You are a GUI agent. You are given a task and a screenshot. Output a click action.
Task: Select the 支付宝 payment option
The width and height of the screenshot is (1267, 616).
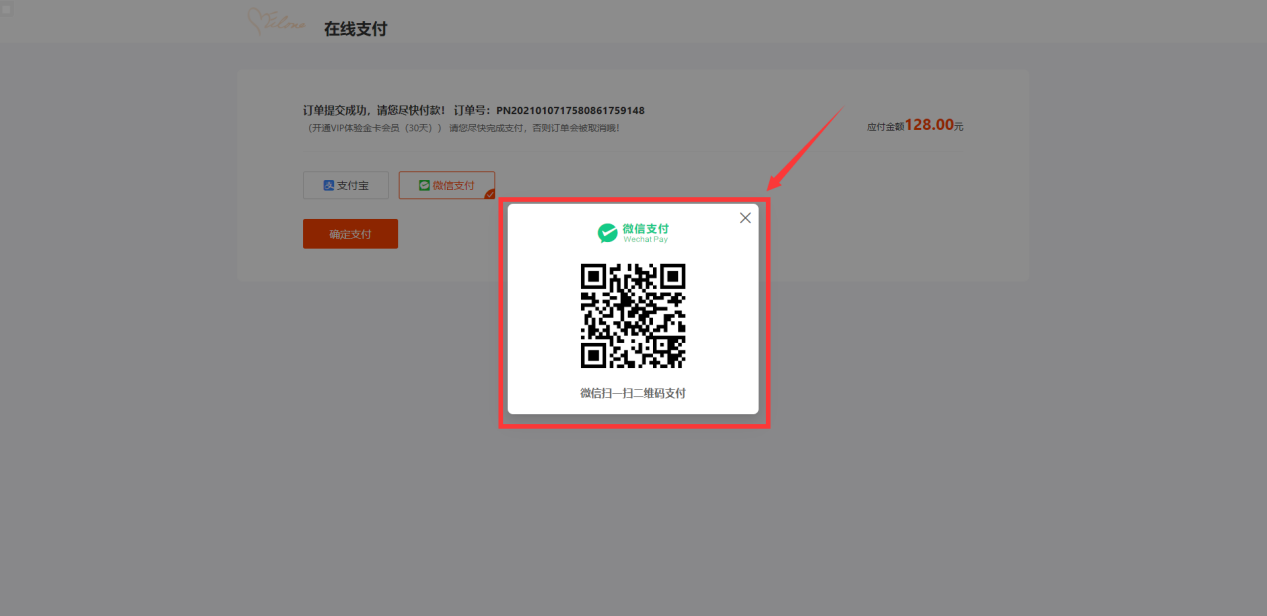point(346,185)
